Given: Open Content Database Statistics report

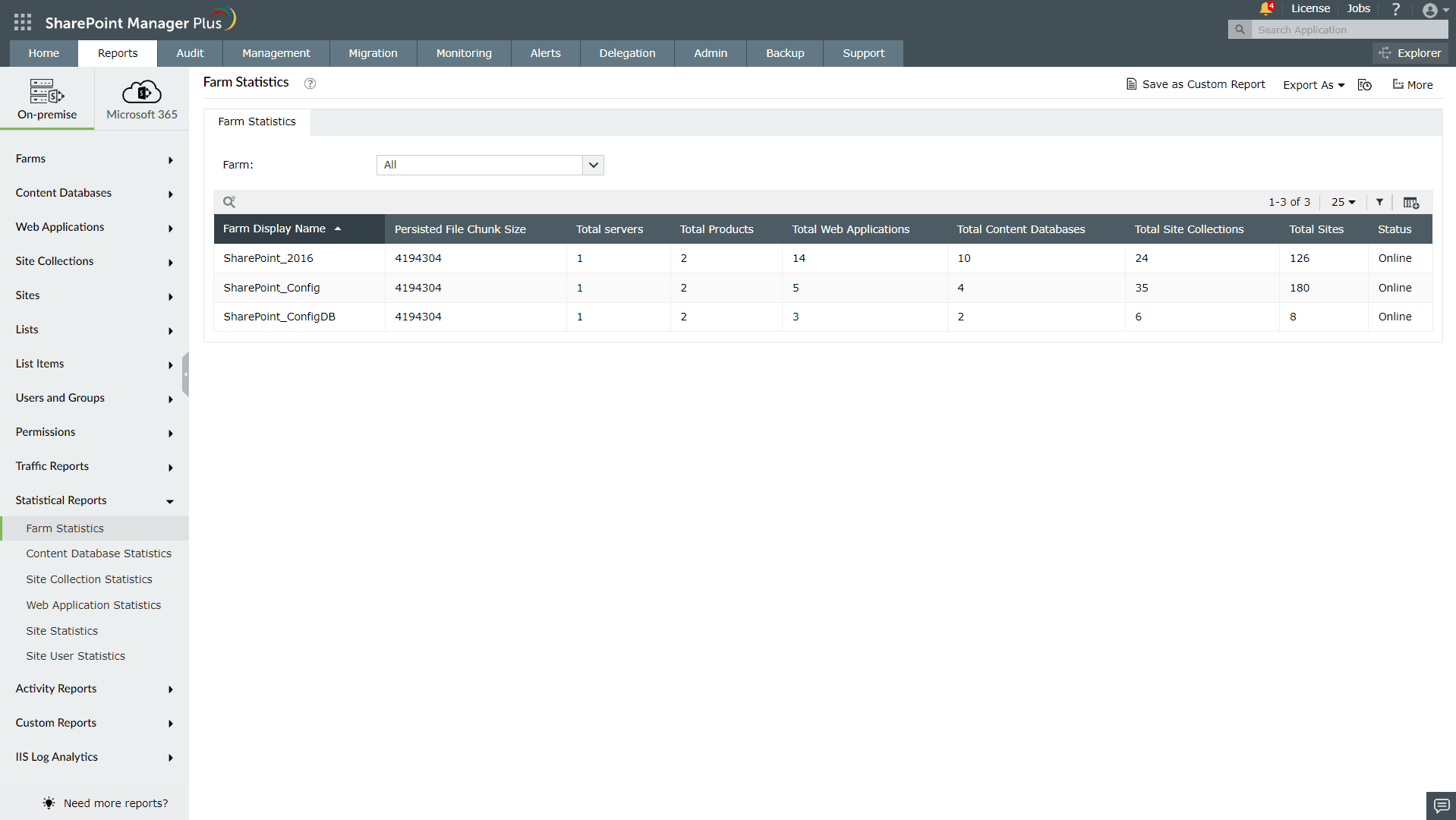Looking at the screenshot, I should [x=99, y=553].
